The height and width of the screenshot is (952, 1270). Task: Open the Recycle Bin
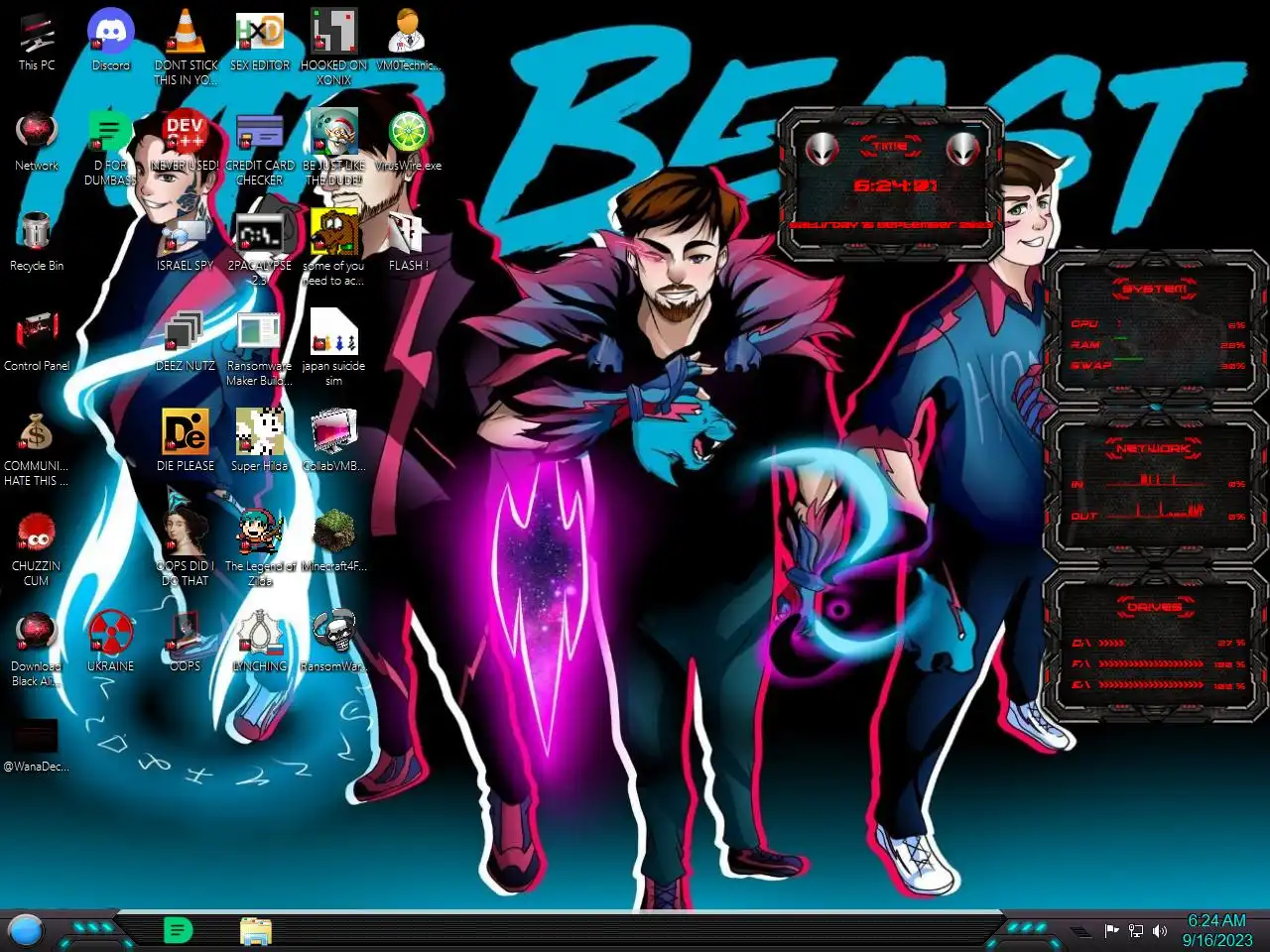(x=37, y=242)
